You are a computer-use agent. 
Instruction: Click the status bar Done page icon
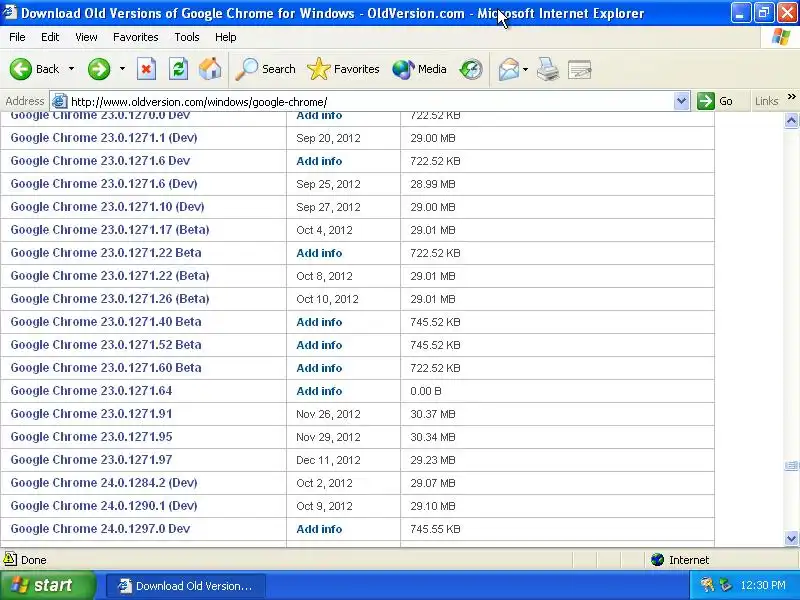10,559
